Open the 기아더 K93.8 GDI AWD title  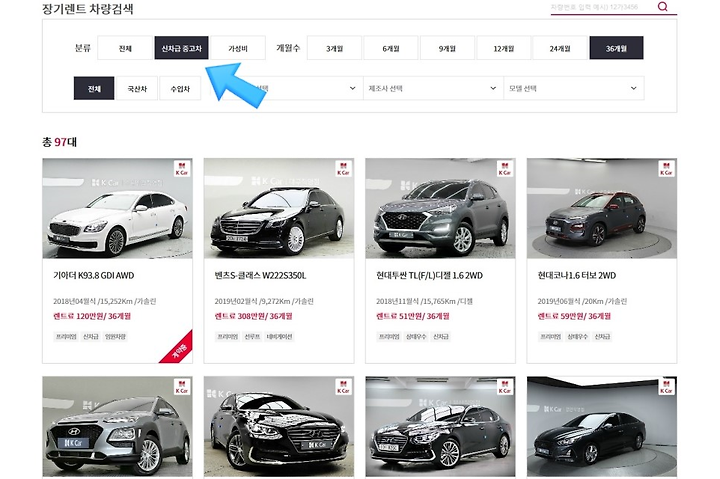click(94, 276)
